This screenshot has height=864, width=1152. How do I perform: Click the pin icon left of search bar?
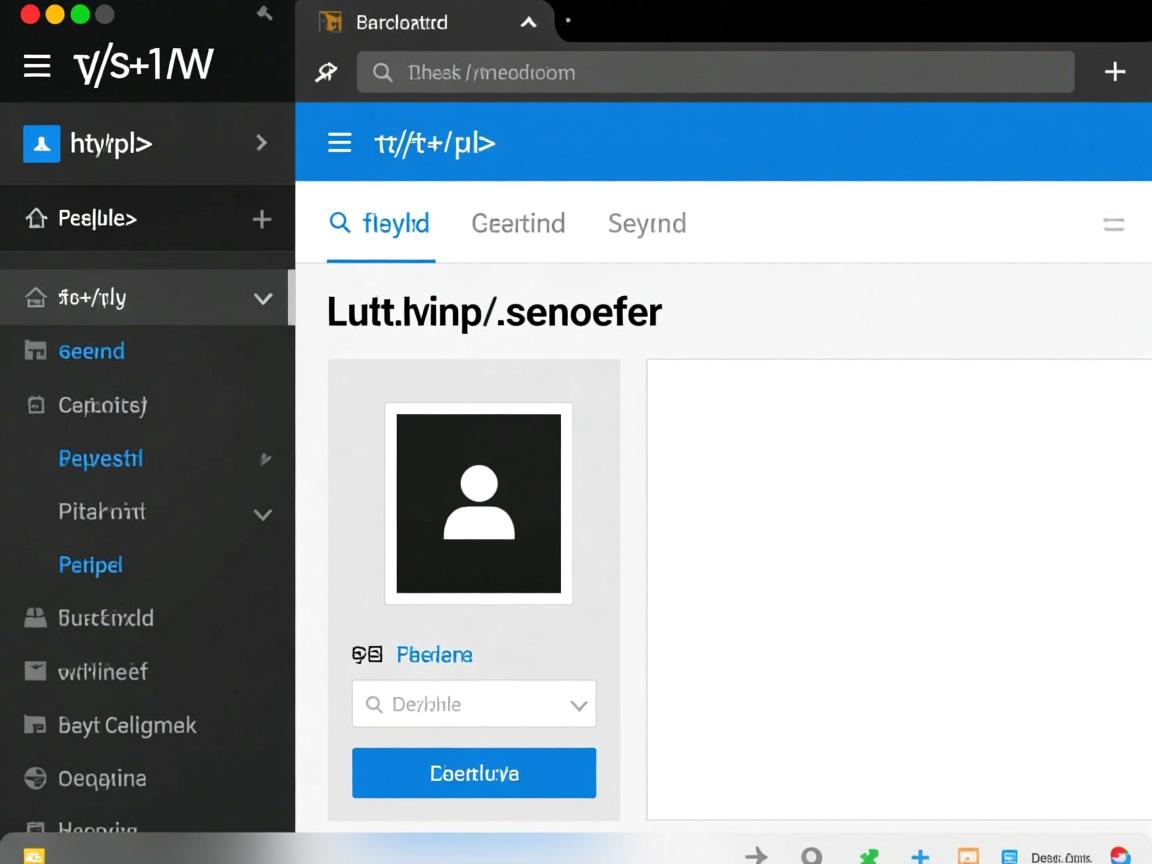pyautogui.click(x=327, y=72)
